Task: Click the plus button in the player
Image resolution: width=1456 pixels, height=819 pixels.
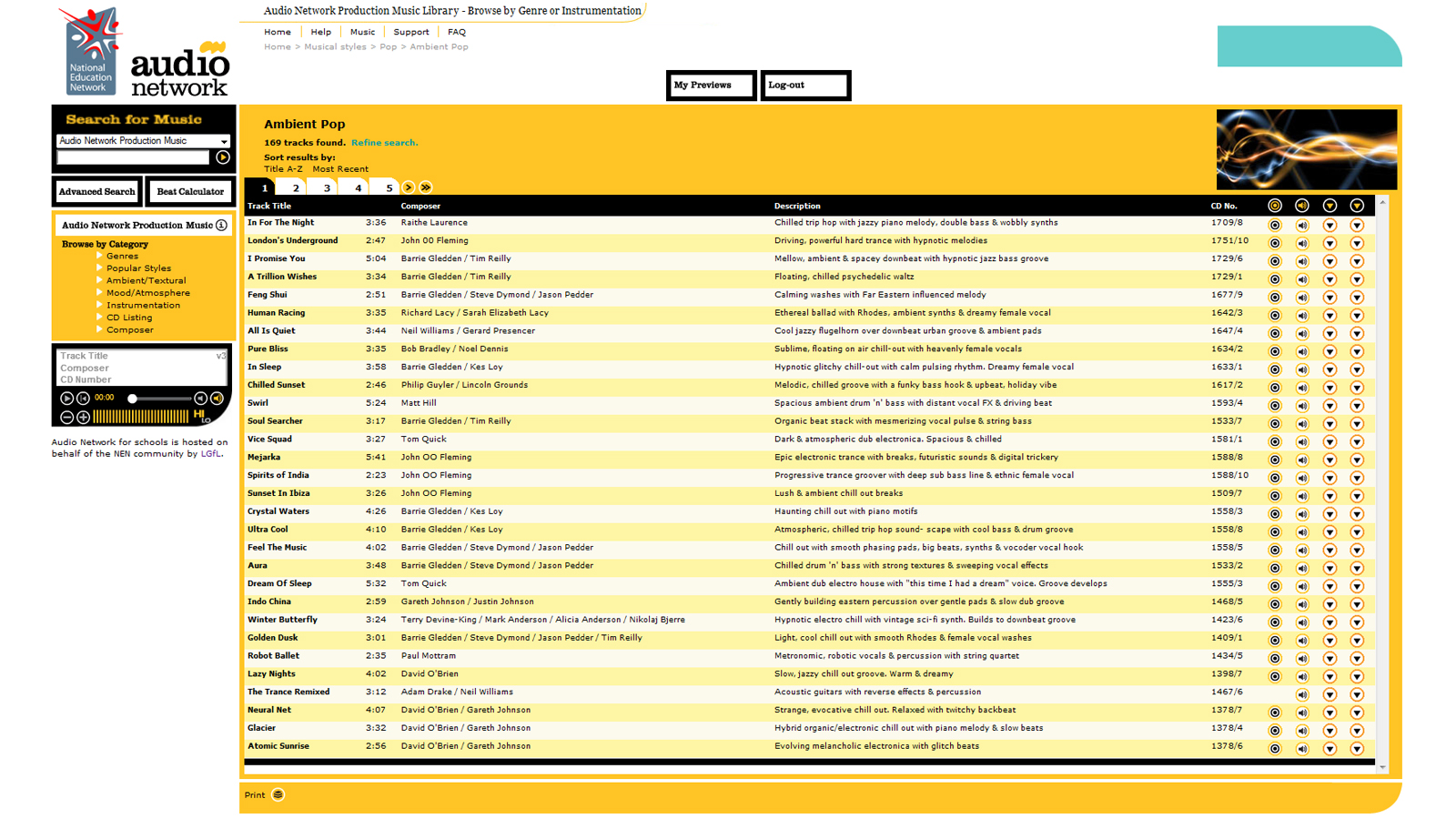Action: [x=83, y=418]
